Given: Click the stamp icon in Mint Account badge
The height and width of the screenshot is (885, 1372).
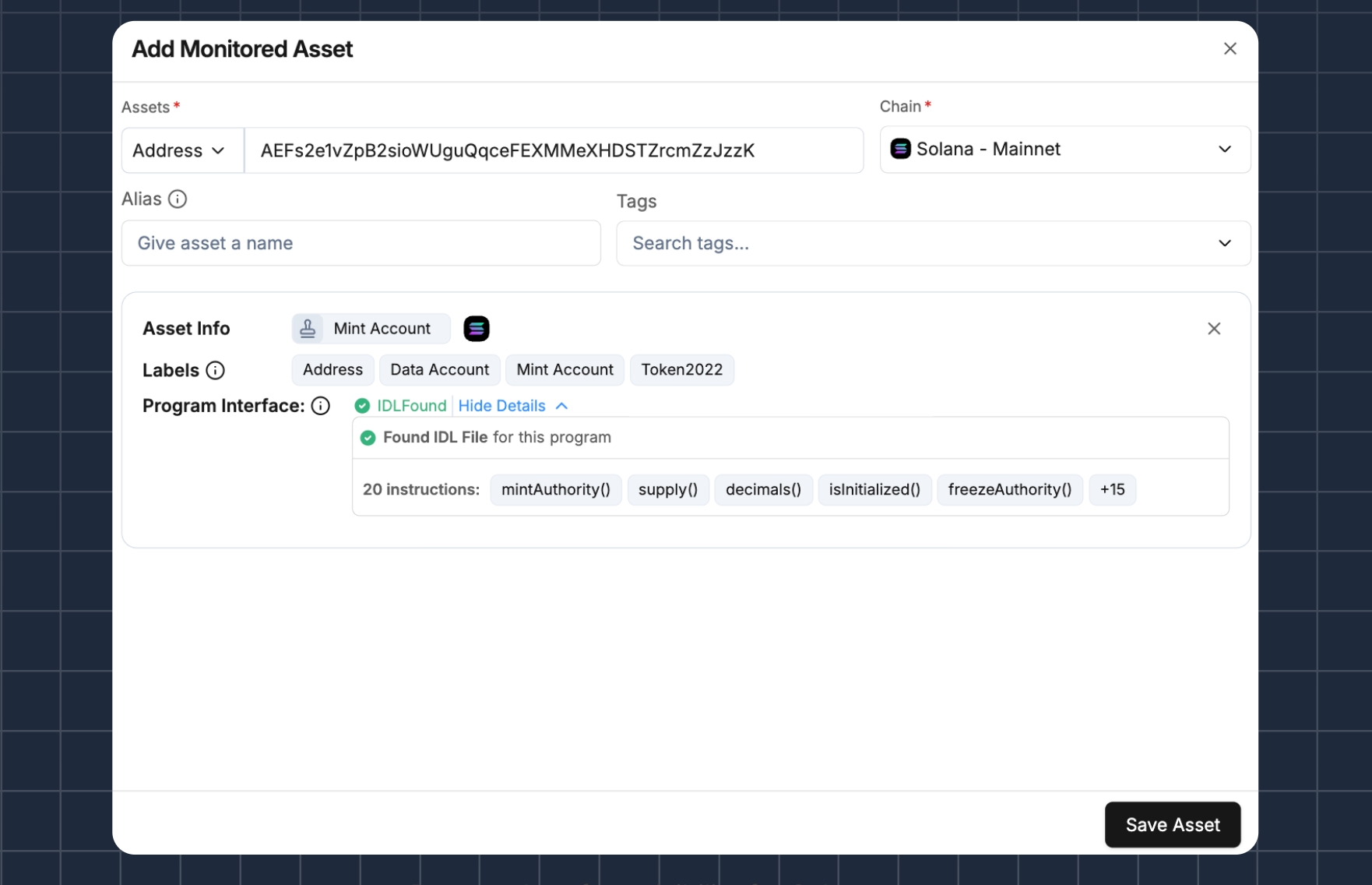Looking at the screenshot, I should [x=308, y=329].
